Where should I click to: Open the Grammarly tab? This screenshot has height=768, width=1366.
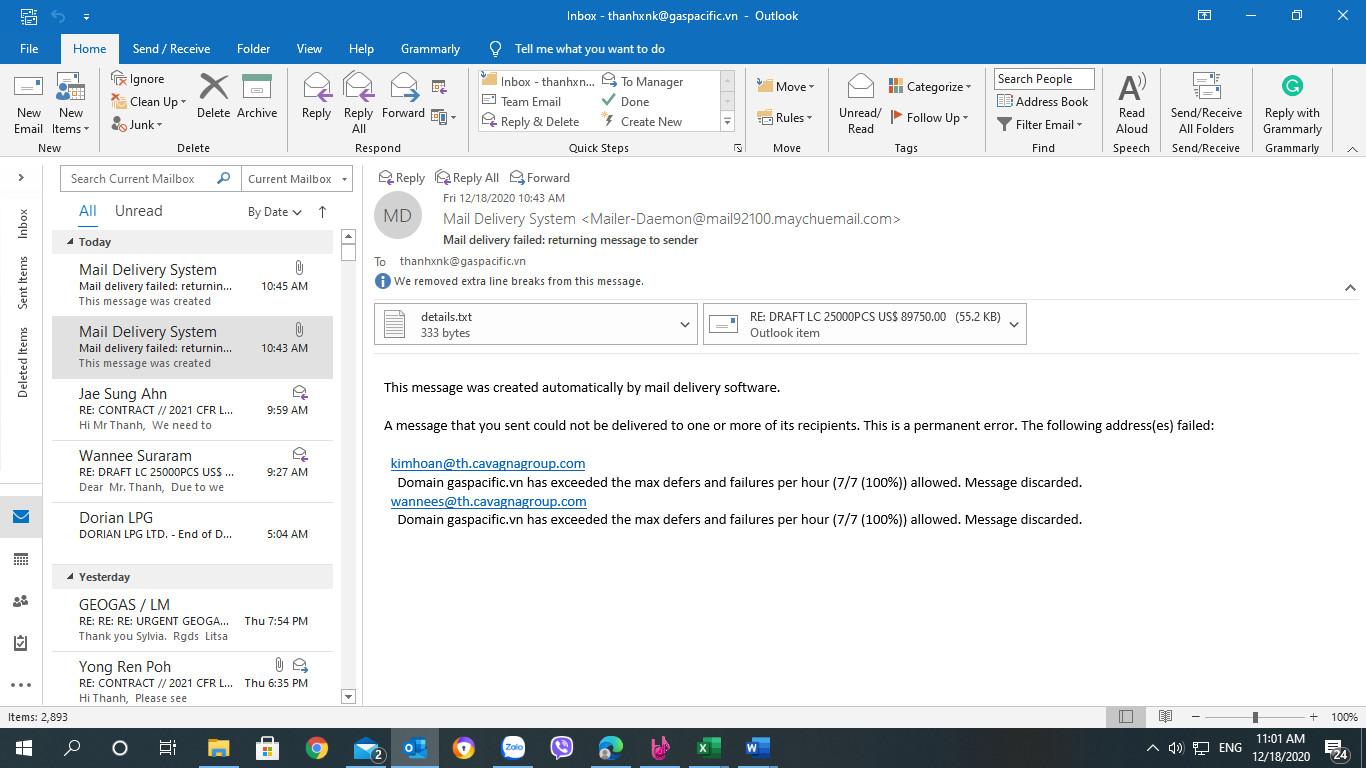(430, 49)
